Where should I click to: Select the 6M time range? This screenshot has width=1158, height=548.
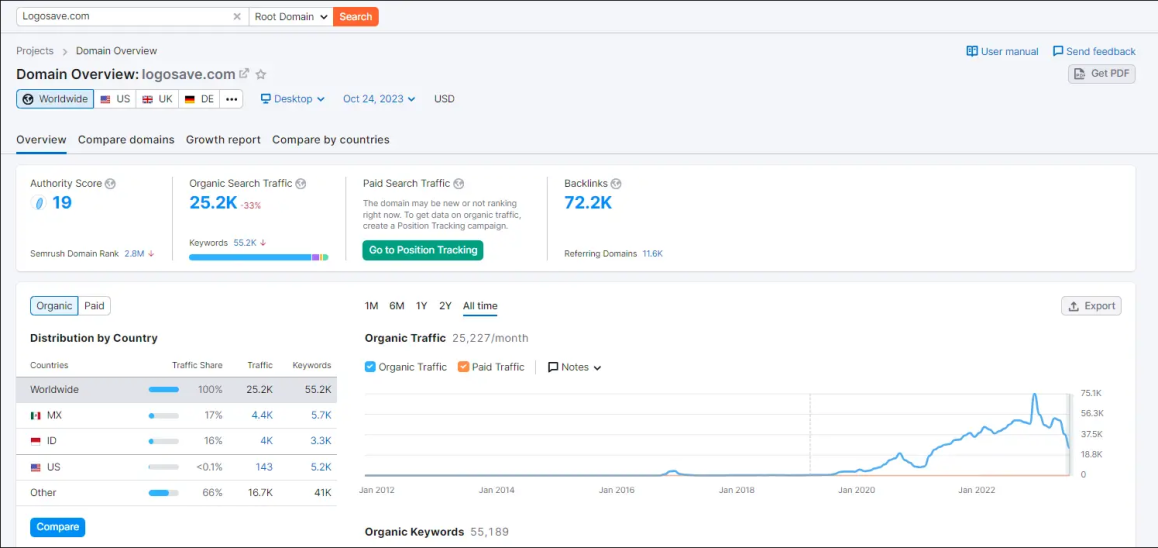click(397, 306)
